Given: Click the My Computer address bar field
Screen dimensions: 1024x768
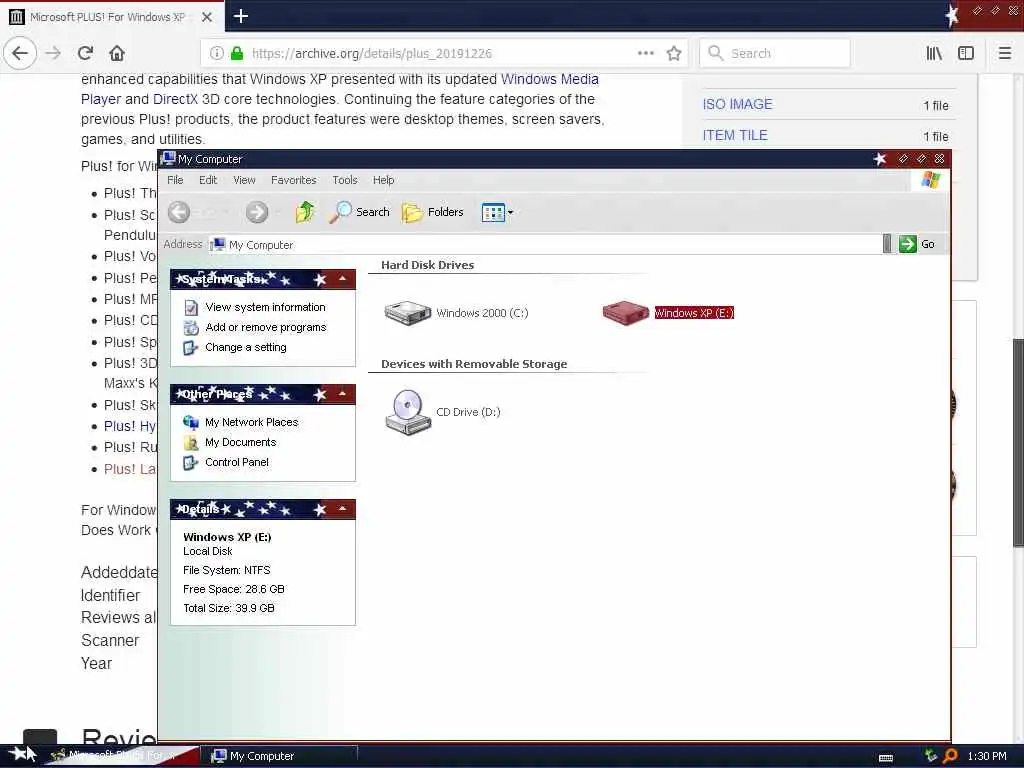Looking at the screenshot, I should (545, 245).
